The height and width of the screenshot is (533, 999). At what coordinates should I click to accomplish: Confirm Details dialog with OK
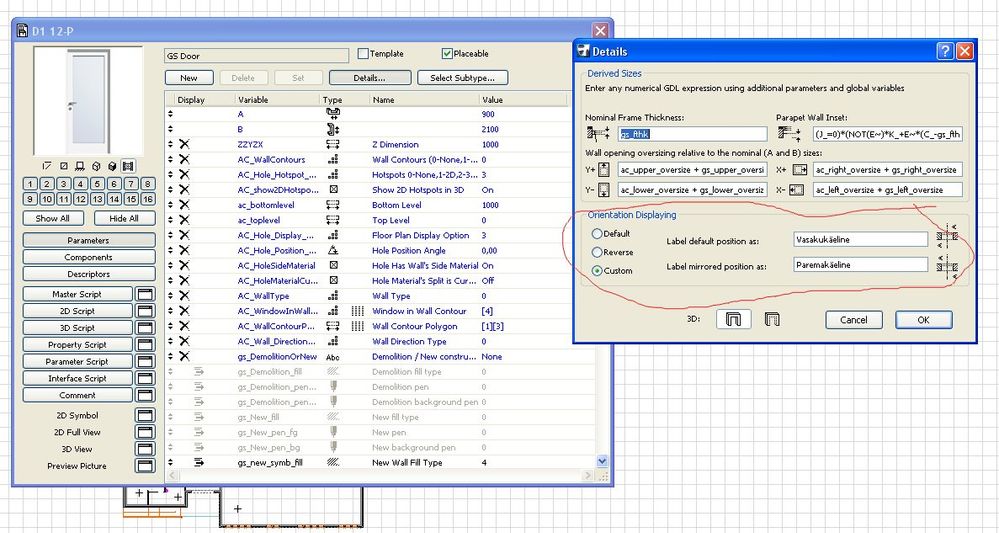coord(924,320)
